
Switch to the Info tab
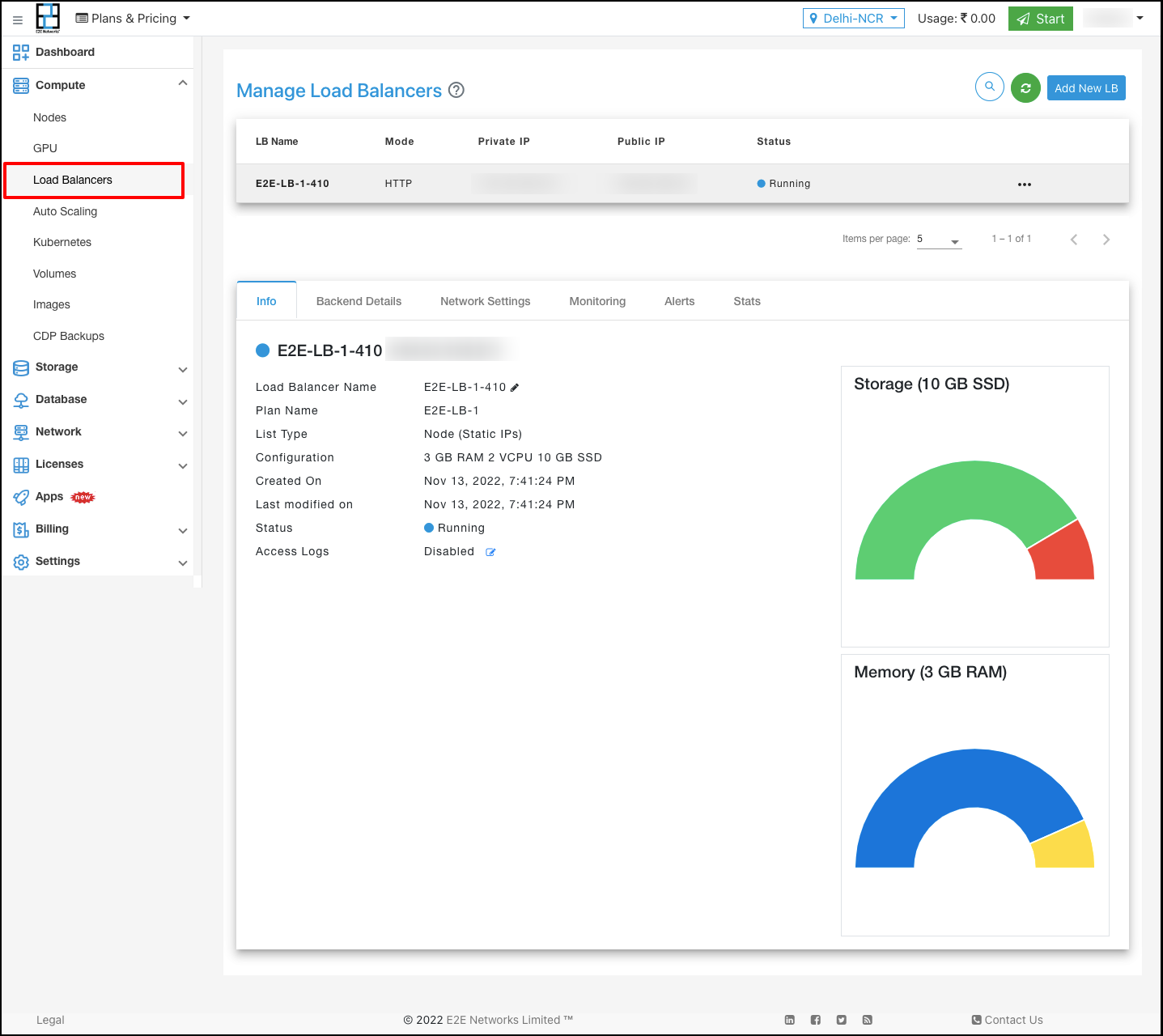point(266,301)
